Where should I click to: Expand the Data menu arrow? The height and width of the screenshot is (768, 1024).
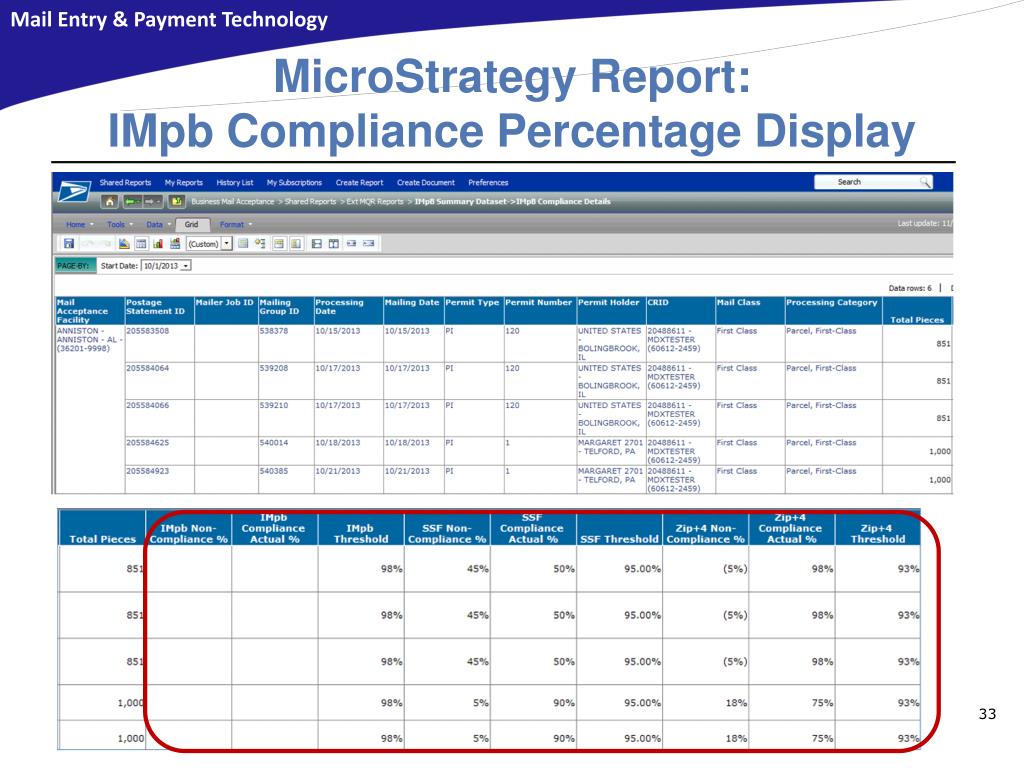tap(169, 225)
